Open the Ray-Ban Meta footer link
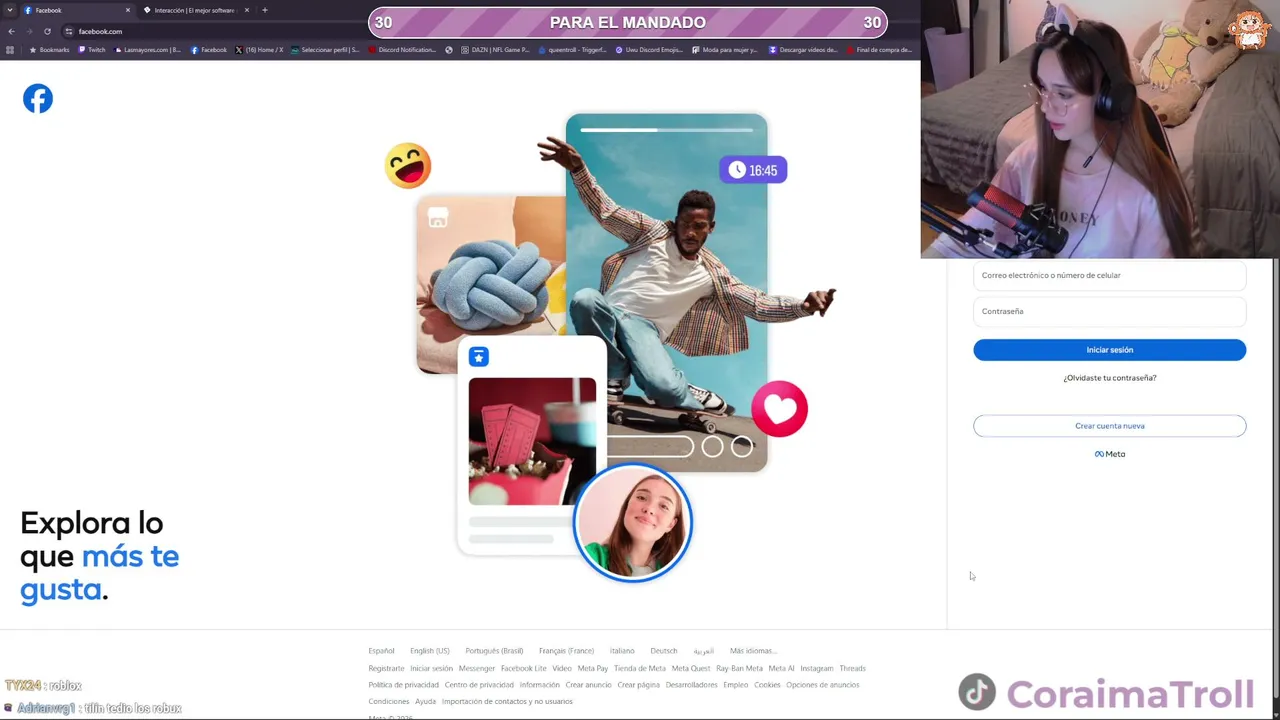This screenshot has width=1280, height=720. click(x=739, y=668)
